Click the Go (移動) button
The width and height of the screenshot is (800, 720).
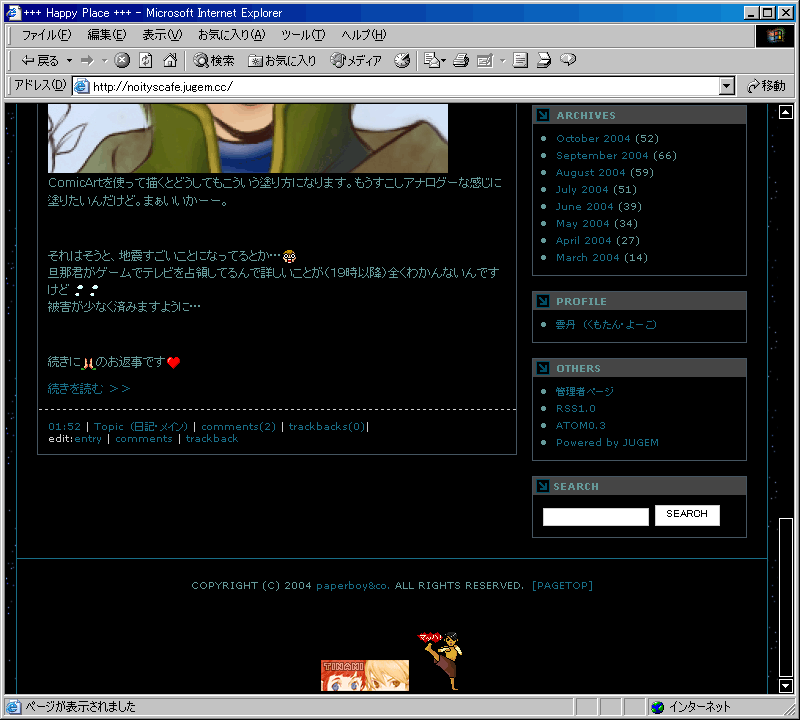[766, 86]
